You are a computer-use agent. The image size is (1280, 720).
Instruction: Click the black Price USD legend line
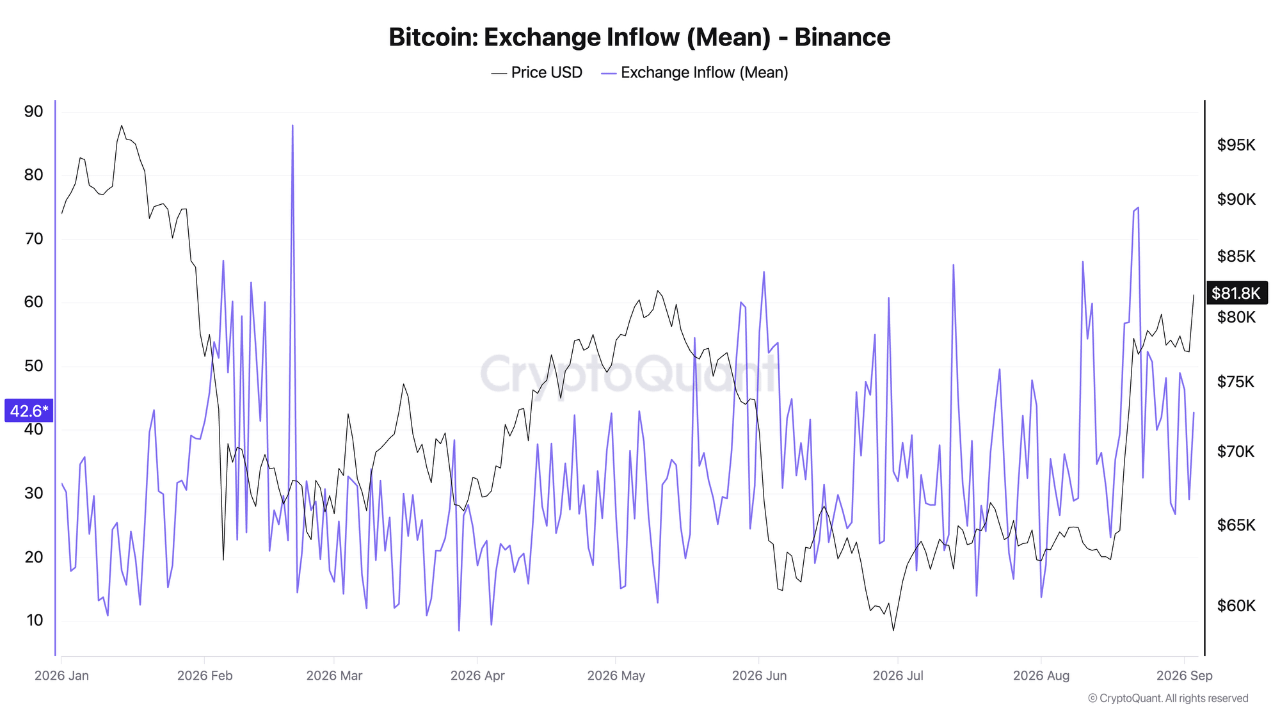pyautogui.click(x=498, y=73)
